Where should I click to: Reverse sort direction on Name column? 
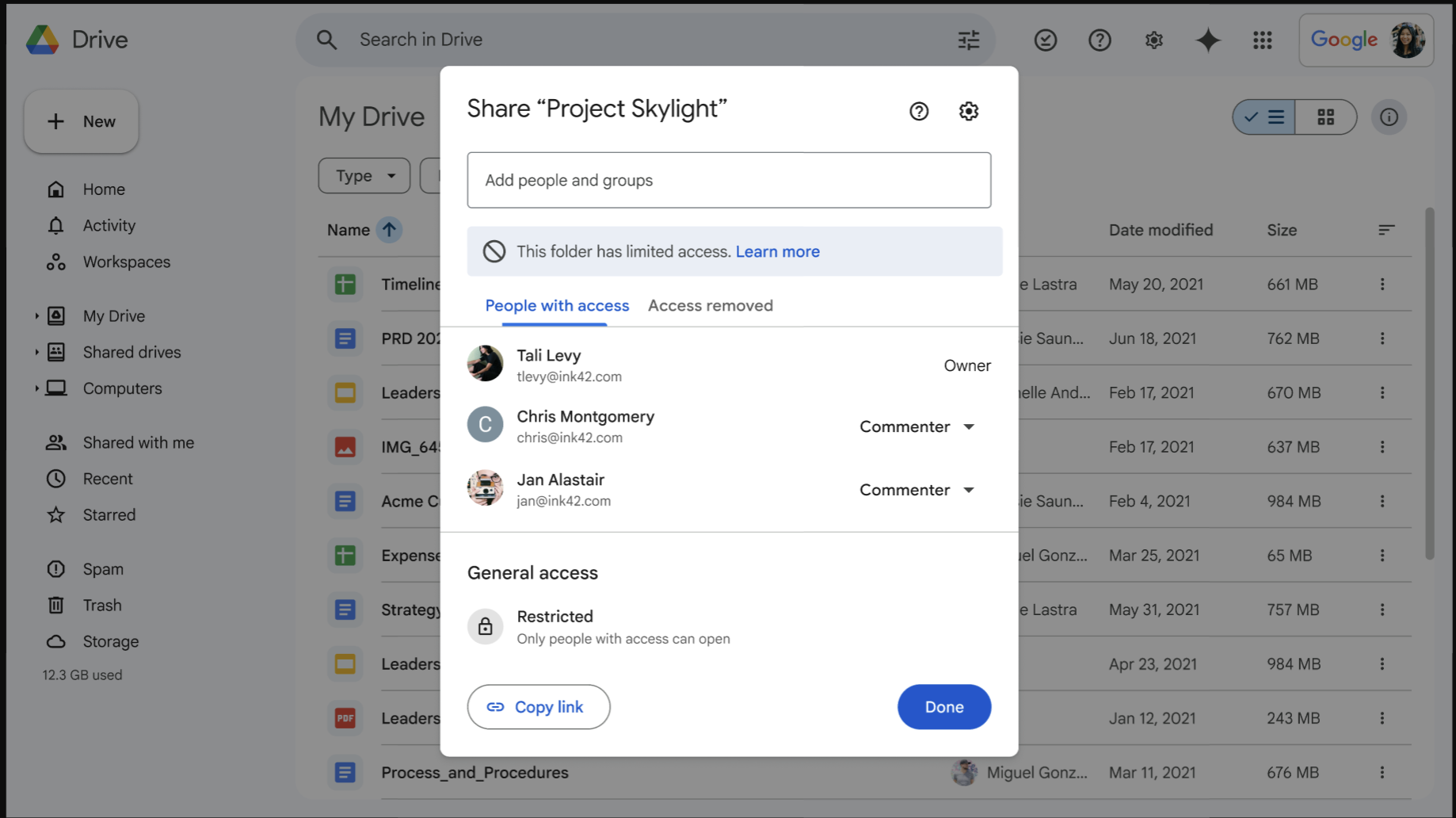[x=389, y=230]
